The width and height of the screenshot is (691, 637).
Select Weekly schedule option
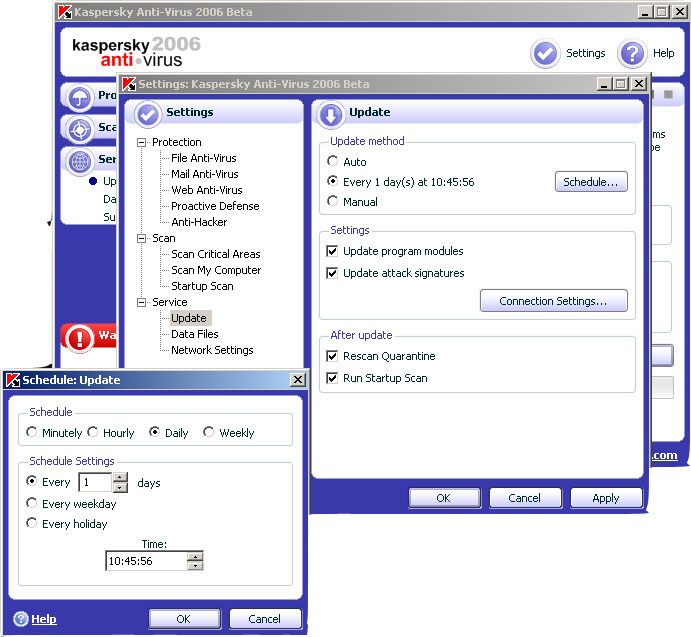(208, 432)
